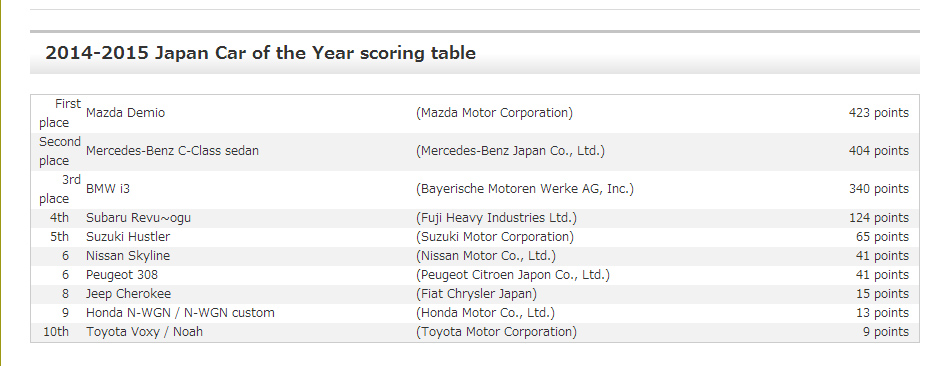Image resolution: width=947 pixels, height=366 pixels.
Task: Click '(Honda Motor Co., Ltd.)' cell
Action: pyautogui.click(x=485, y=313)
